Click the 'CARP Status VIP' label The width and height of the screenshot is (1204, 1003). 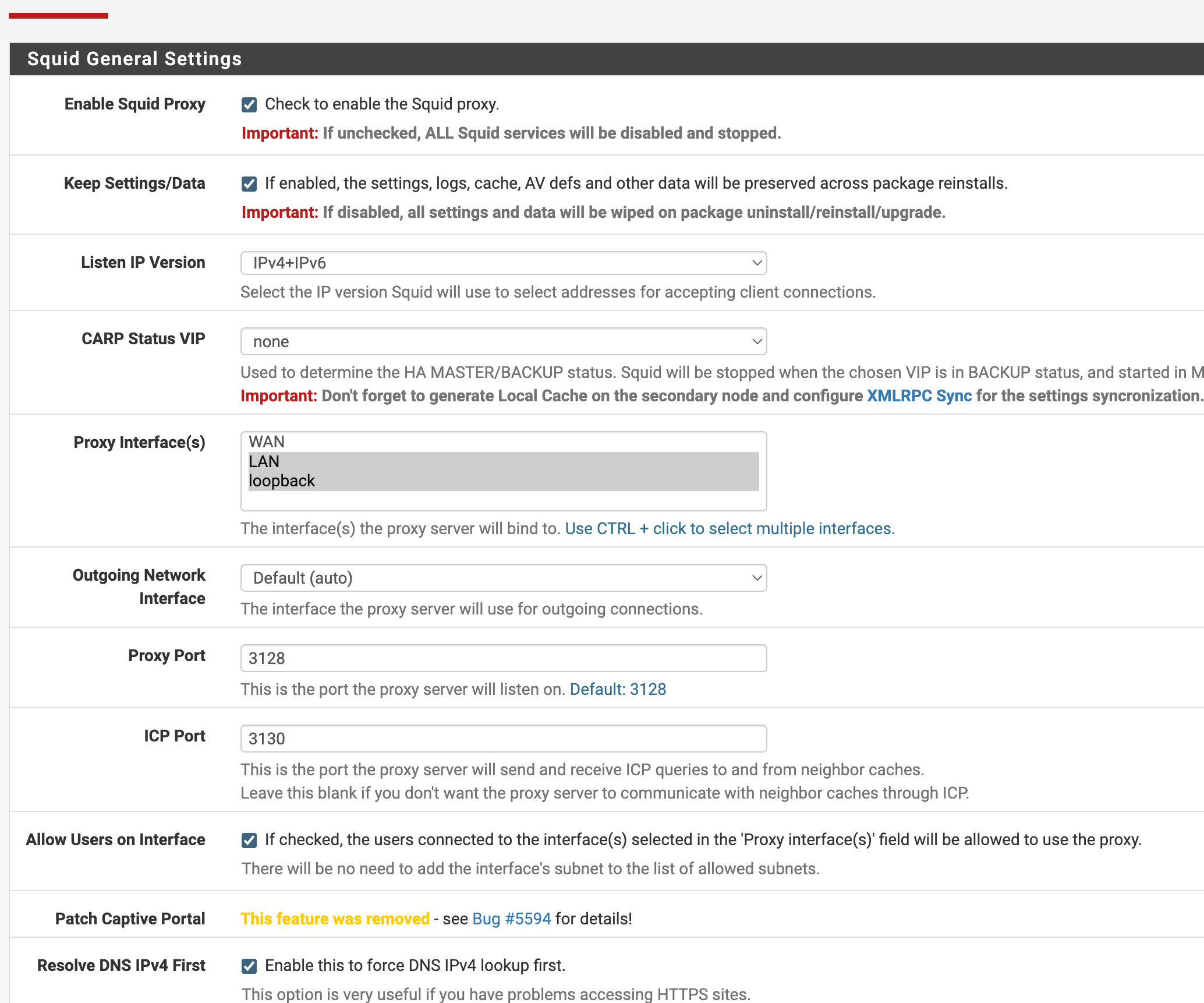(x=143, y=339)
